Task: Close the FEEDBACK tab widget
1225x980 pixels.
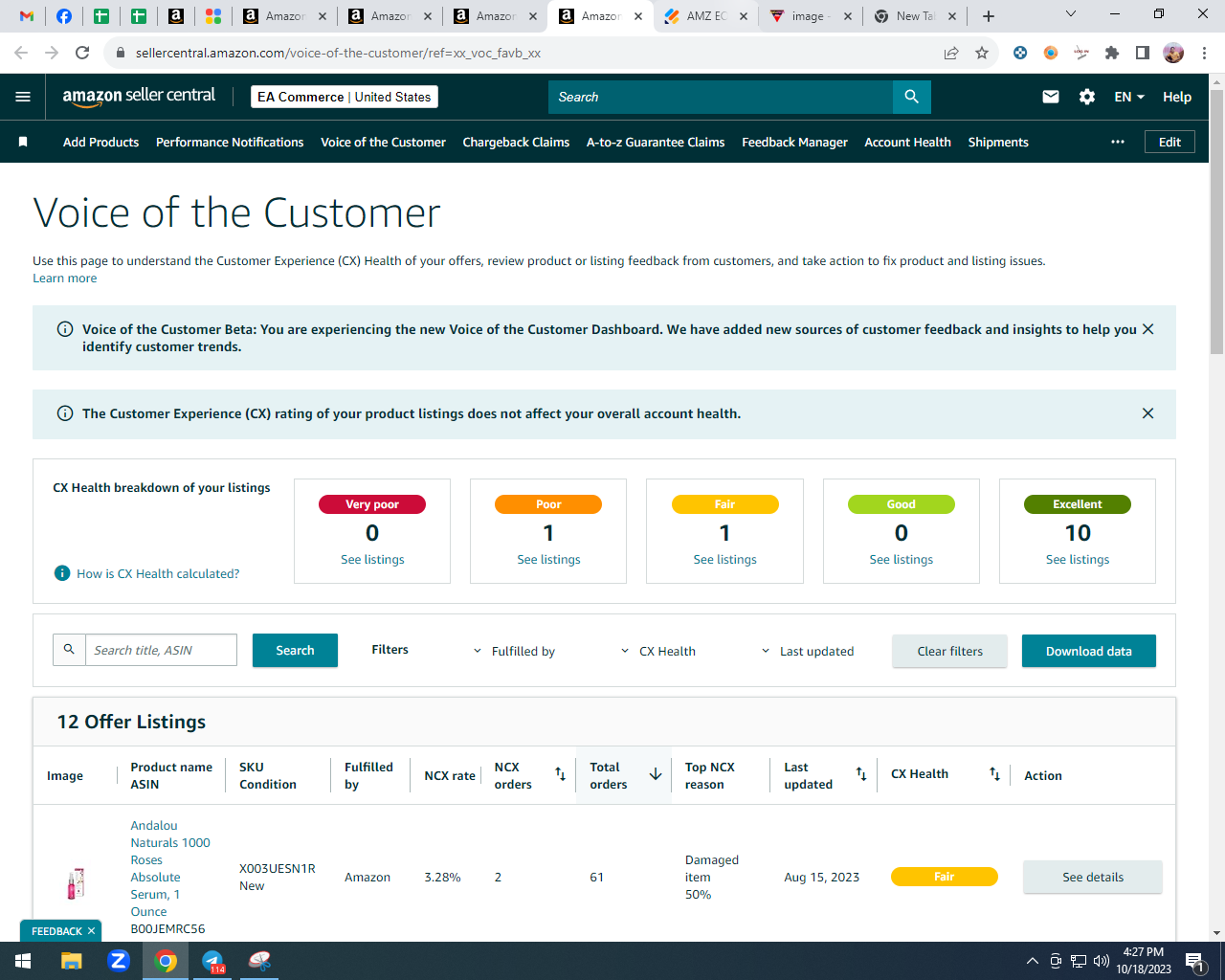Action: (92, 931)
